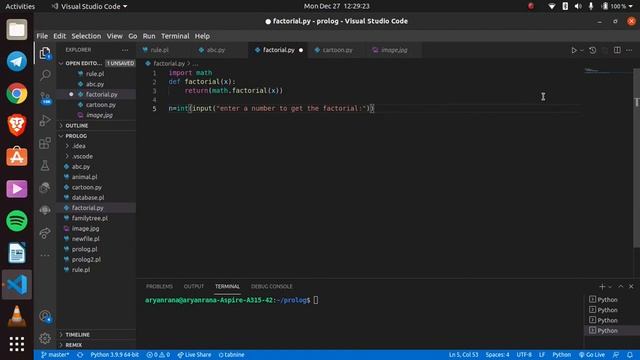Show Applications grid in the dock
The height and width of the screenshot is (360, 640).
pyautogui.click(x=17, y=344)
